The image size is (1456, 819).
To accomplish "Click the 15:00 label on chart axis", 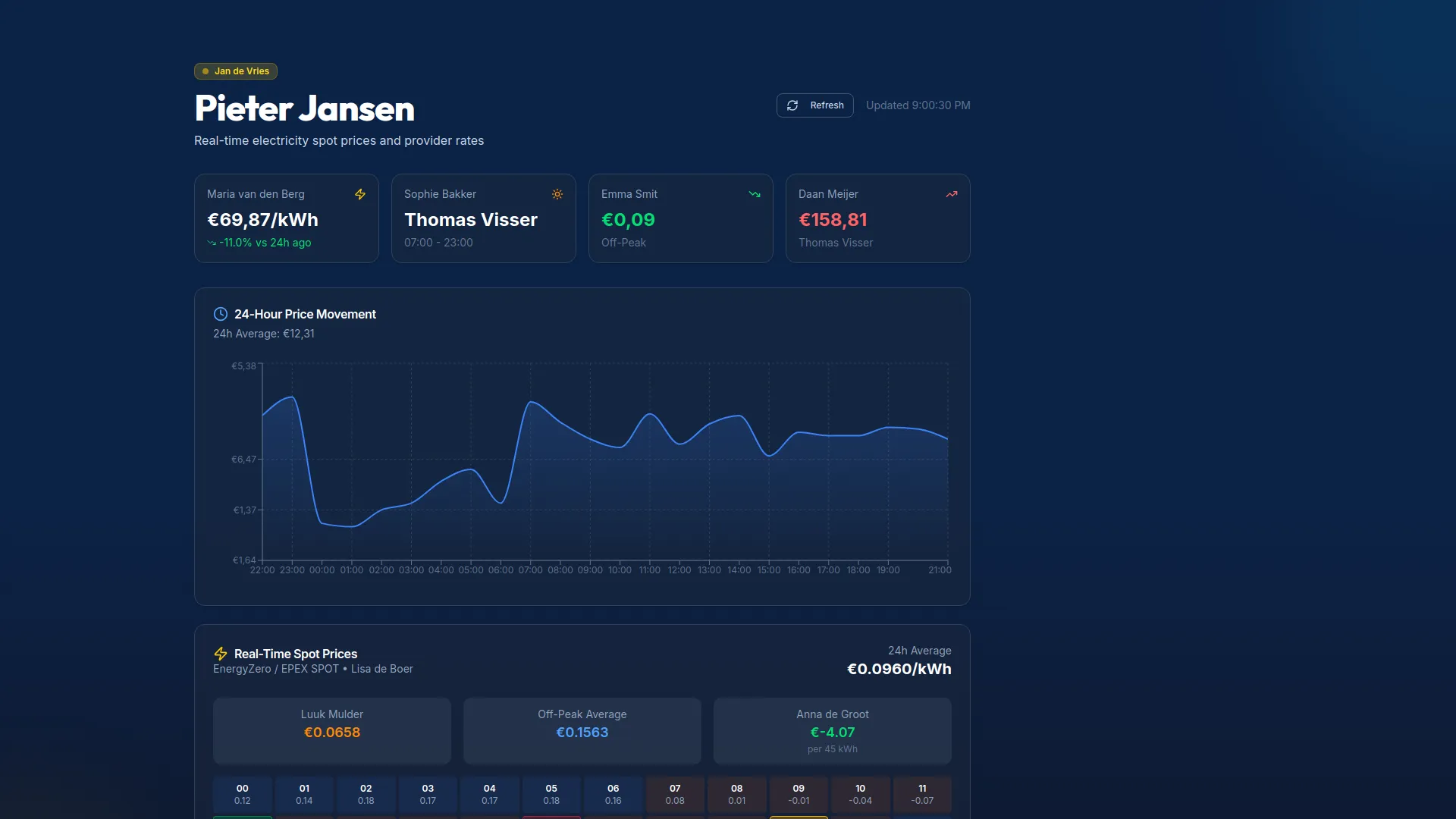I will click(x=769, y=570).
